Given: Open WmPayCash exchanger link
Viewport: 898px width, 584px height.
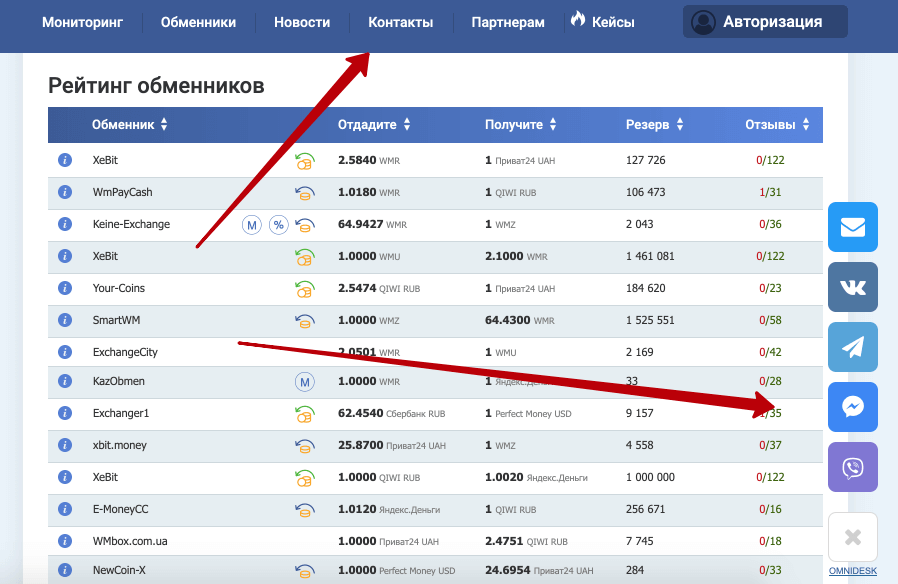Looking at the screenshot, I should [123, 192].
